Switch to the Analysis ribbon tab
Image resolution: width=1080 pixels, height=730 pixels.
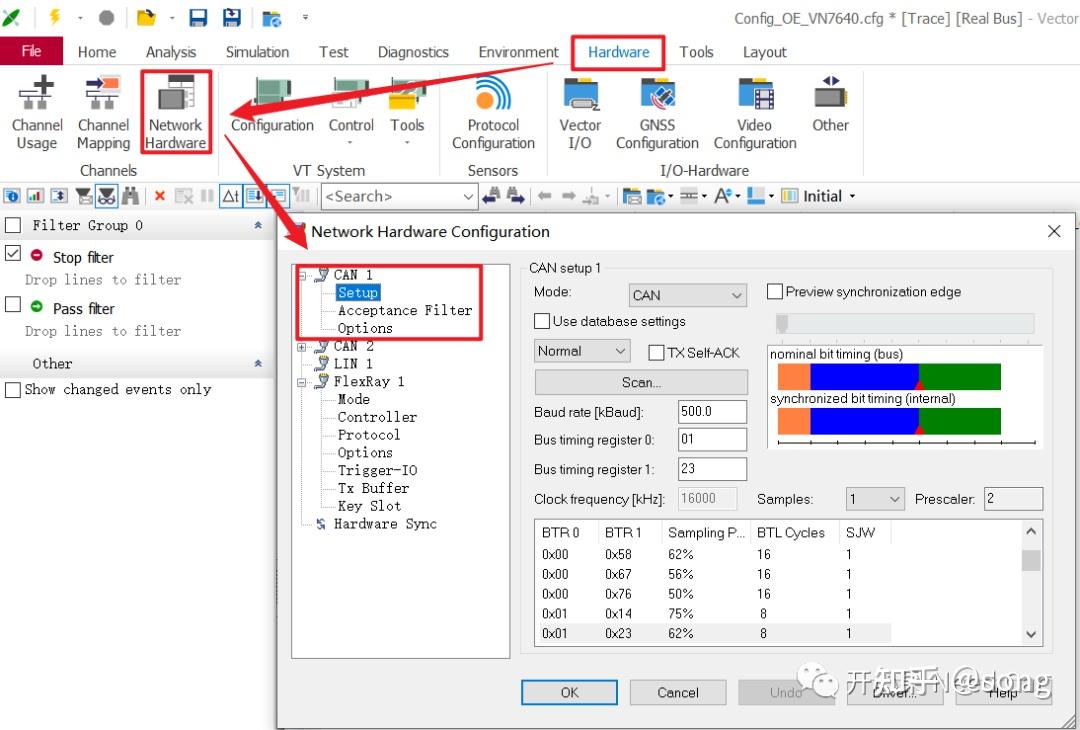click(171, 52)
